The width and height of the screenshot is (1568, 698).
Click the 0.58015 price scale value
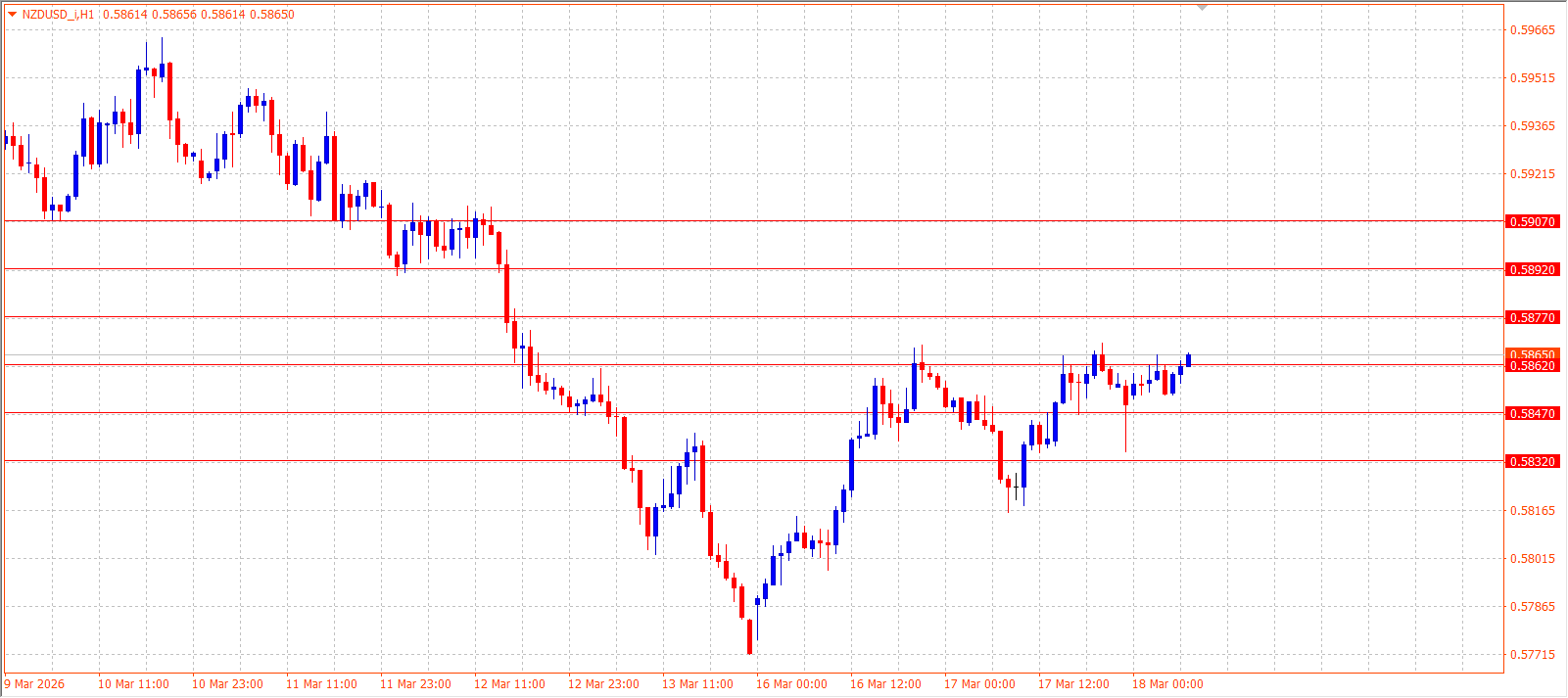pyautogui.click(x=1532, y=559)
